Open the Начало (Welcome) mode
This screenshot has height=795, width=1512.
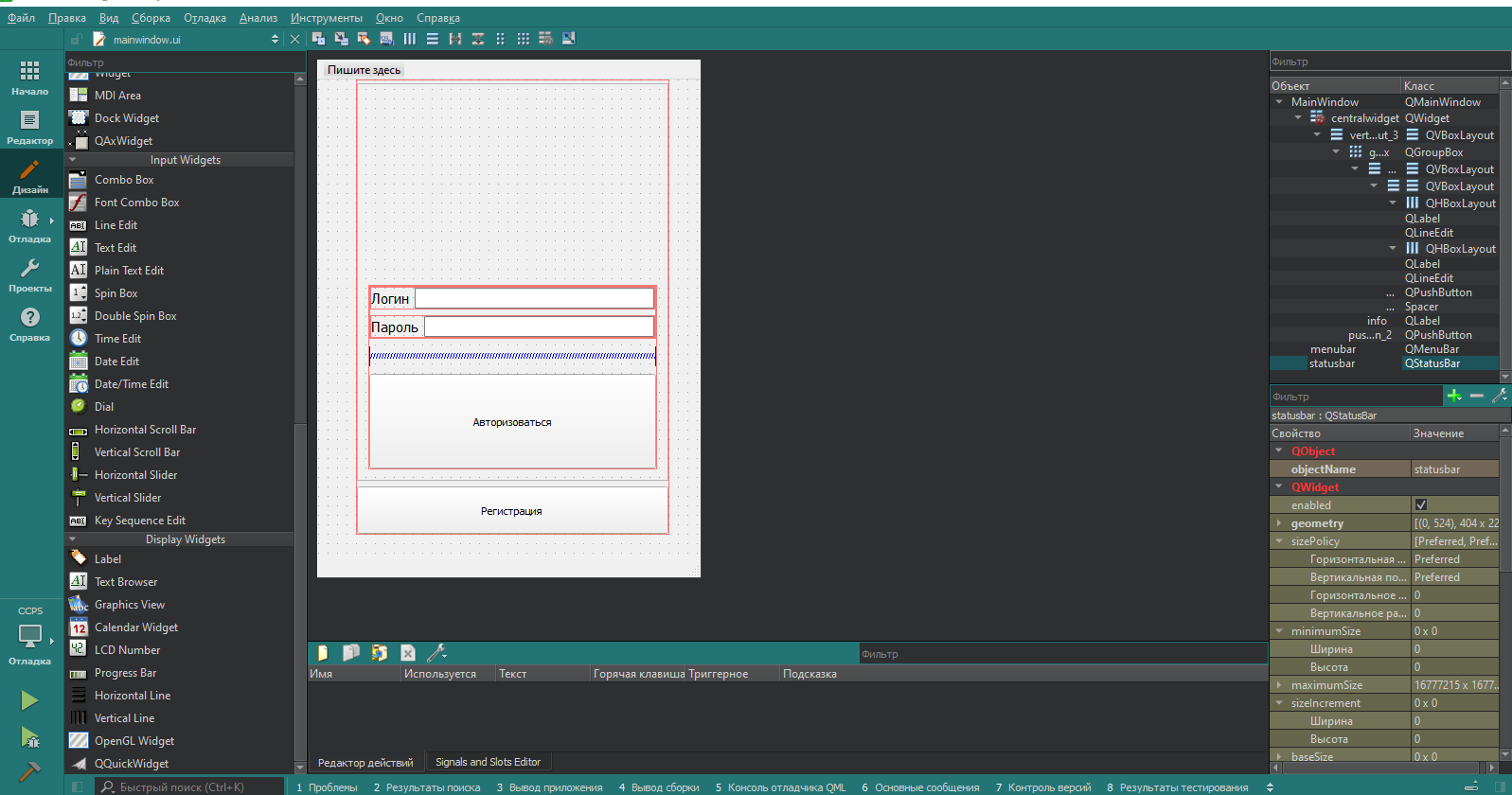[30, 78]
